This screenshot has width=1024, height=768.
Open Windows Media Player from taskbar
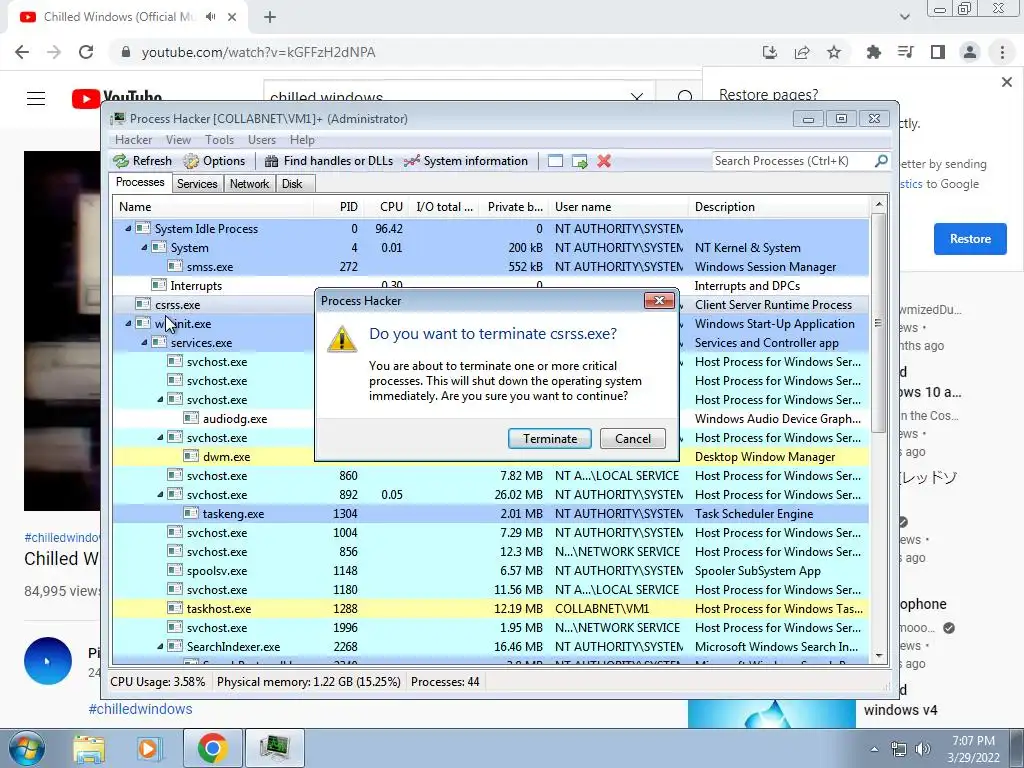click(148, 748)
